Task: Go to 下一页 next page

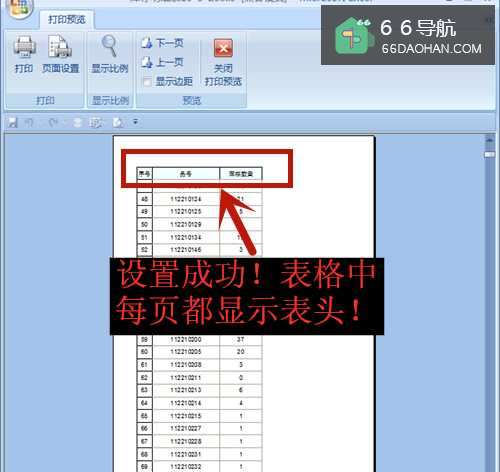Action: [x=163, y=43]
